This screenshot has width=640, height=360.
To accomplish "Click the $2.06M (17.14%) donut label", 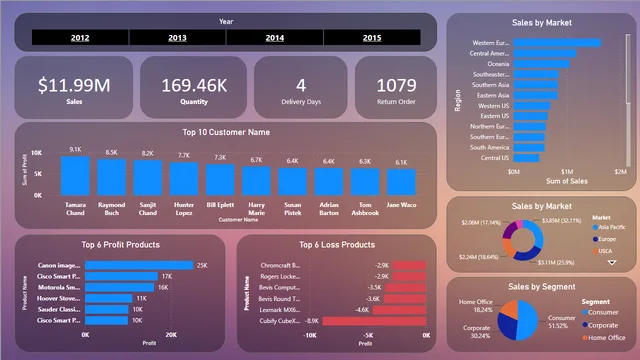I will (x=481, y=222).
